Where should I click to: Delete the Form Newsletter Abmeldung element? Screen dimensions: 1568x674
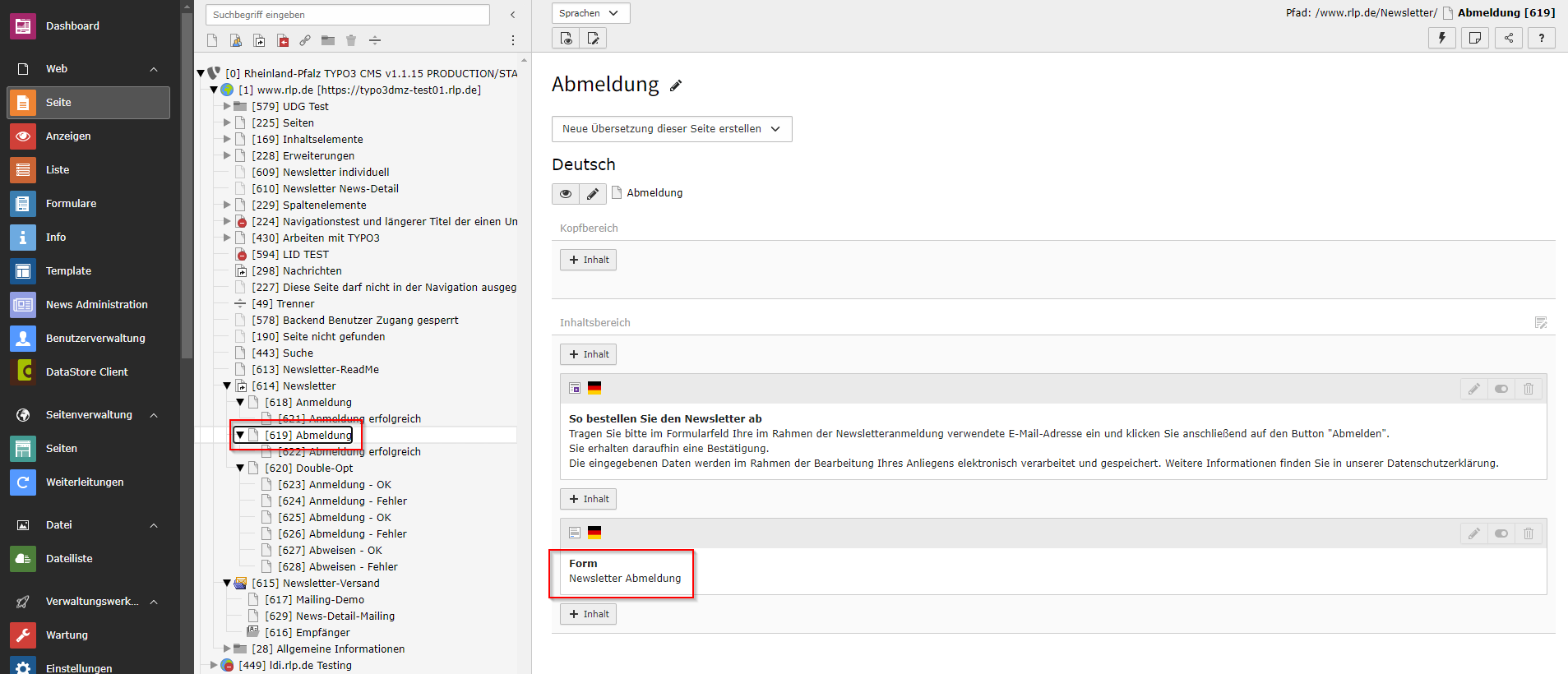tap(1528, 533)
